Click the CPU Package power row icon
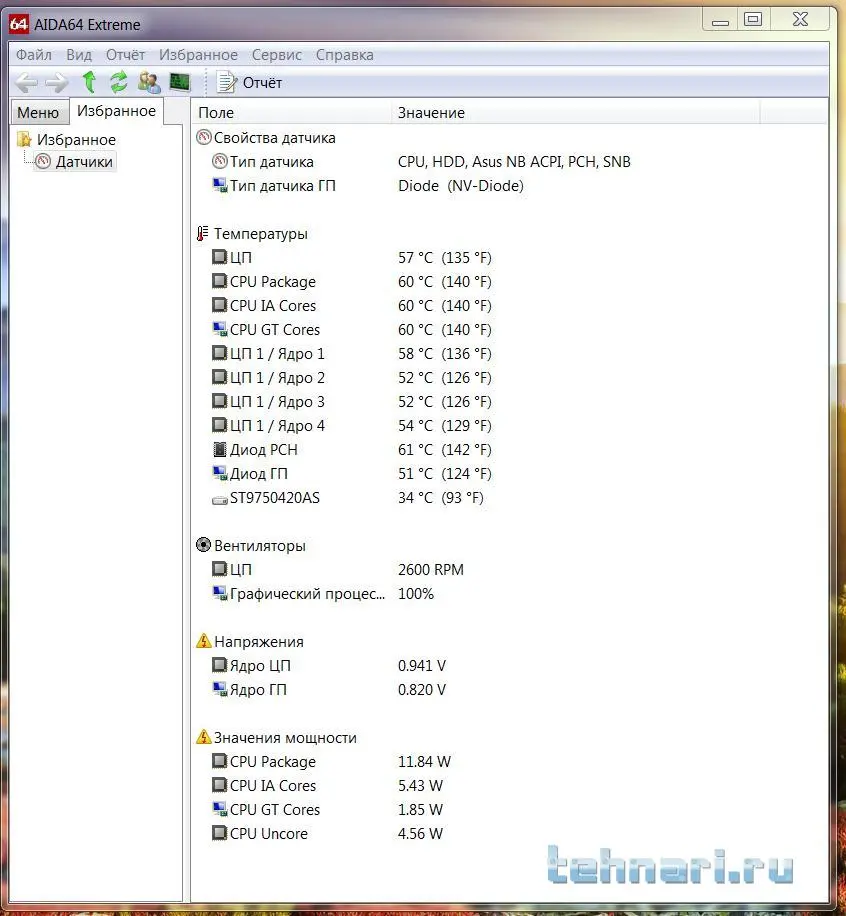 220,761
